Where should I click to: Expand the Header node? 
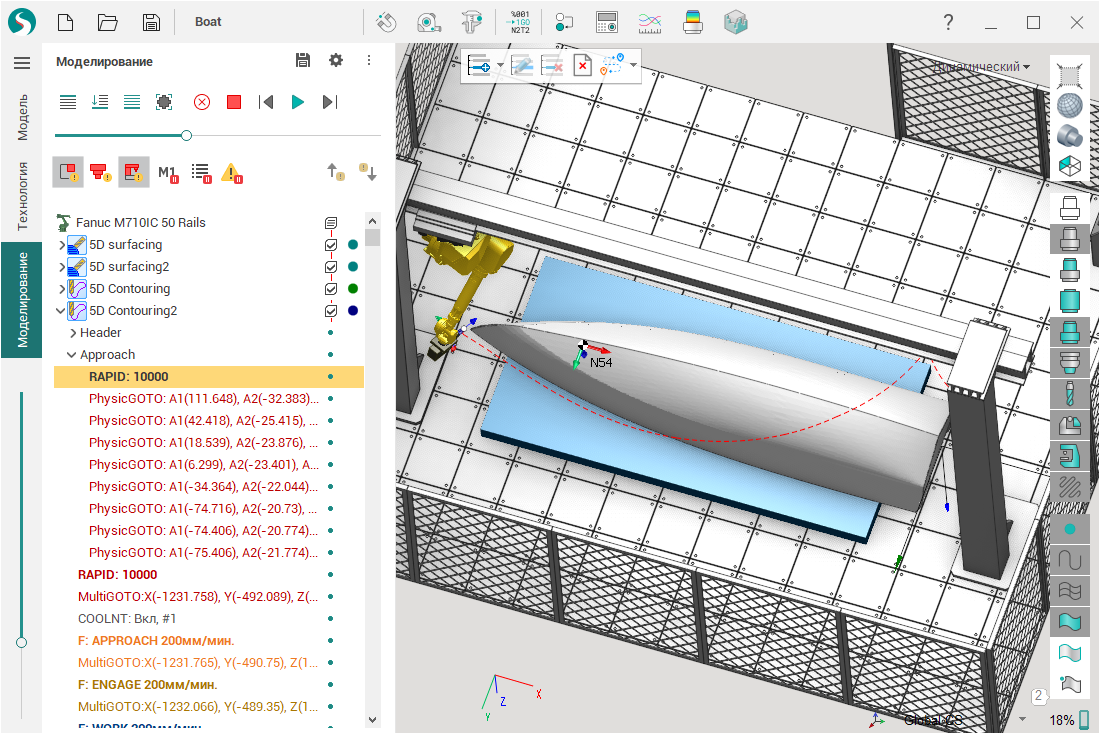coord(72,333)
